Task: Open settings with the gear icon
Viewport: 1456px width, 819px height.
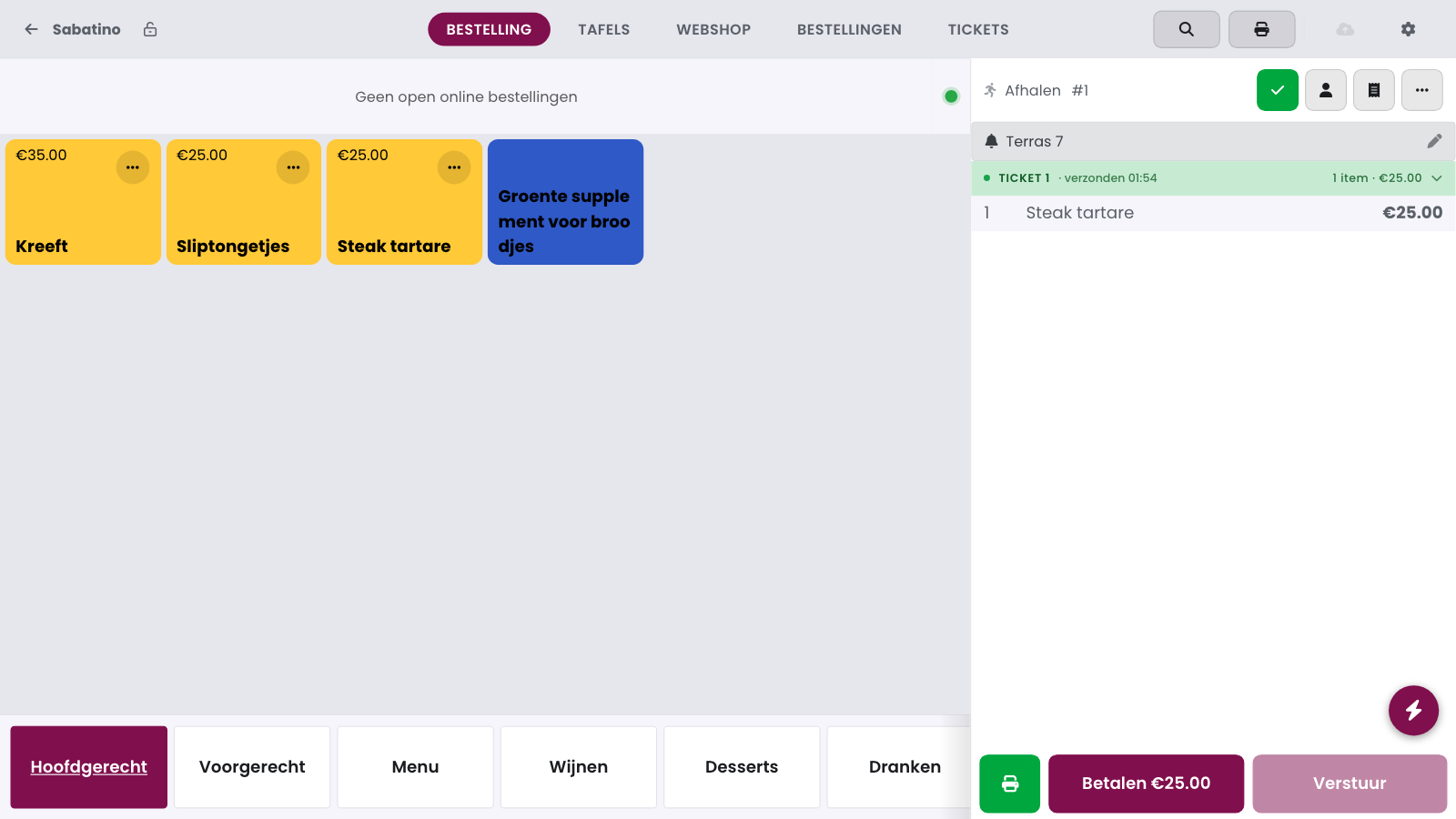Action: click(1408, 29)
